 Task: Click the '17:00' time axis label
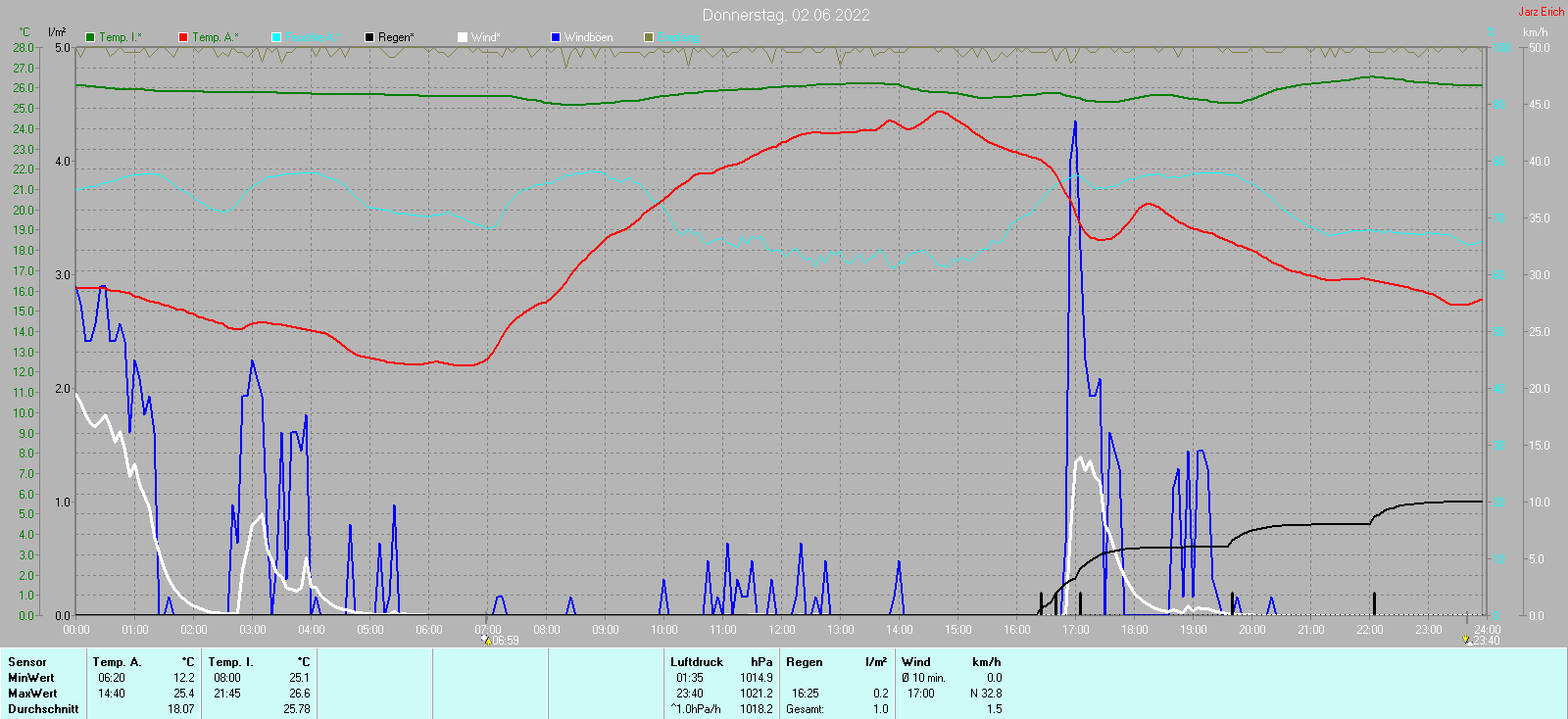coord(1076,630)
